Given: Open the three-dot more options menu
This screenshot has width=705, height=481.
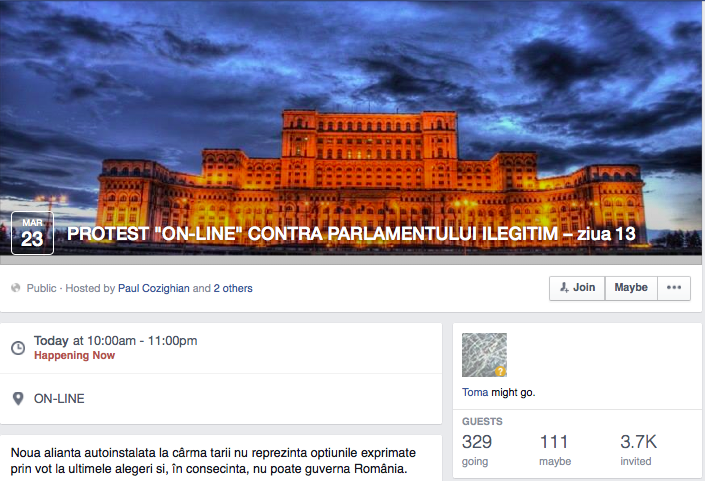Looking at the screenshot, I should [674, 288].
